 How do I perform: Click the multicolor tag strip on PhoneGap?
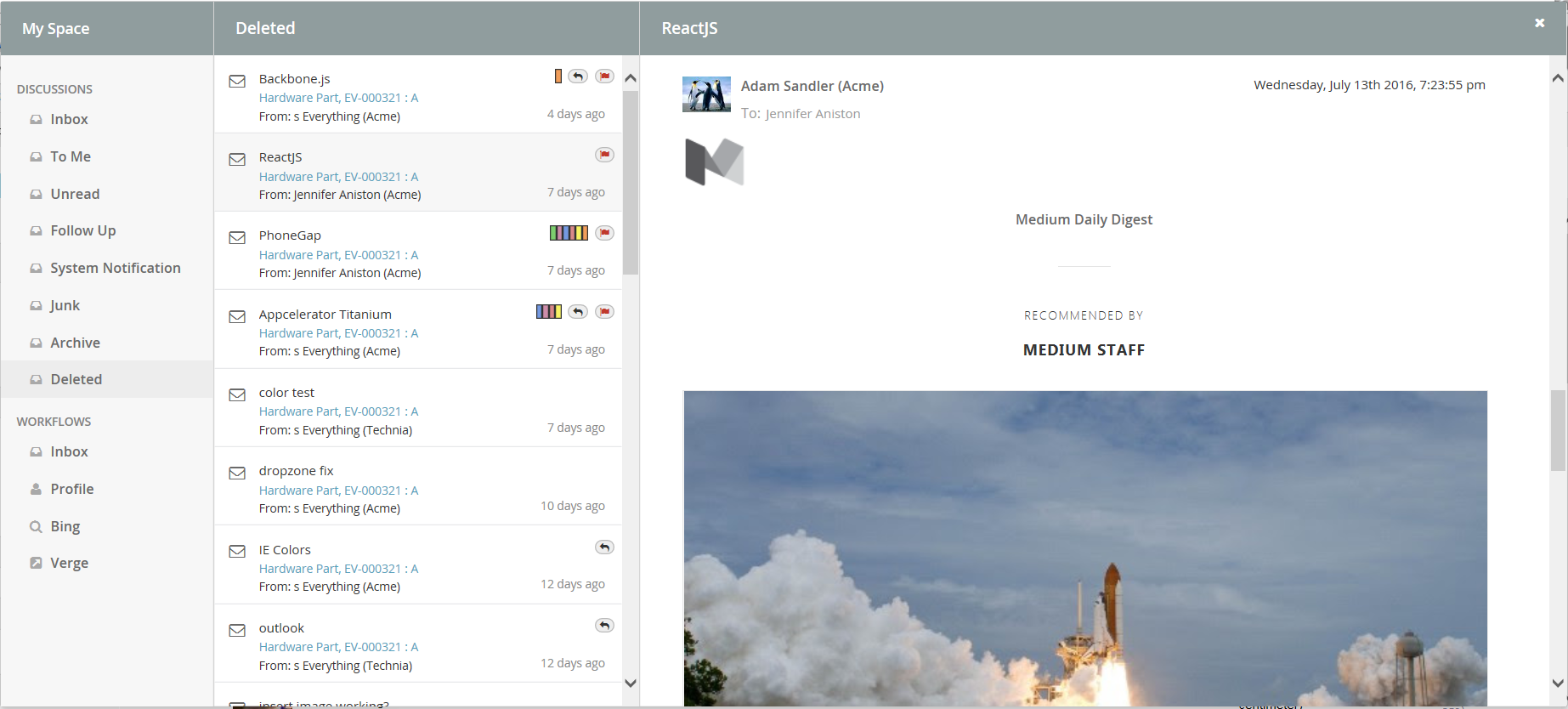pos(569,233)
